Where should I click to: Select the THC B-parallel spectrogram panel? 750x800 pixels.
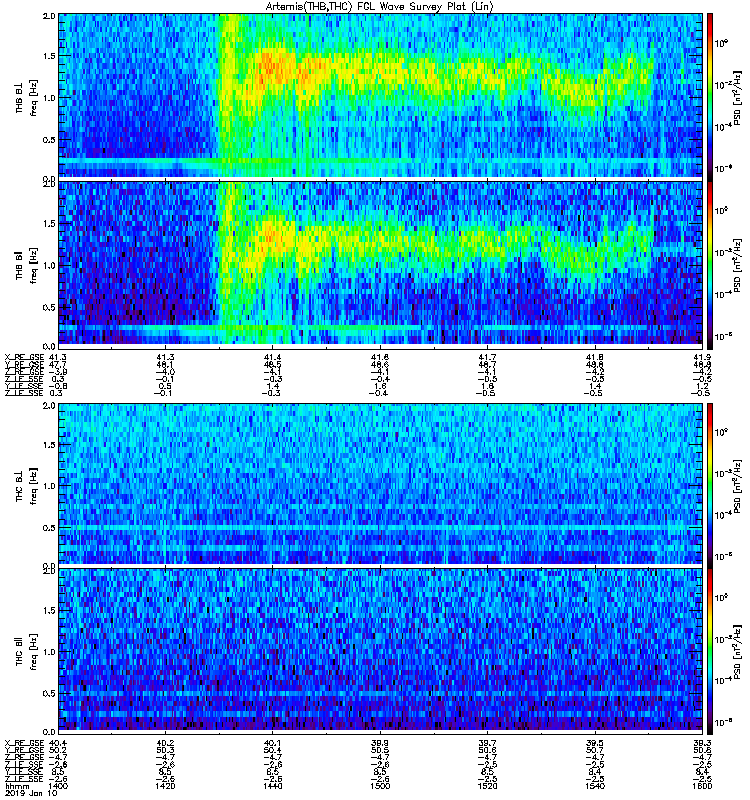click(x=381, y=650)
